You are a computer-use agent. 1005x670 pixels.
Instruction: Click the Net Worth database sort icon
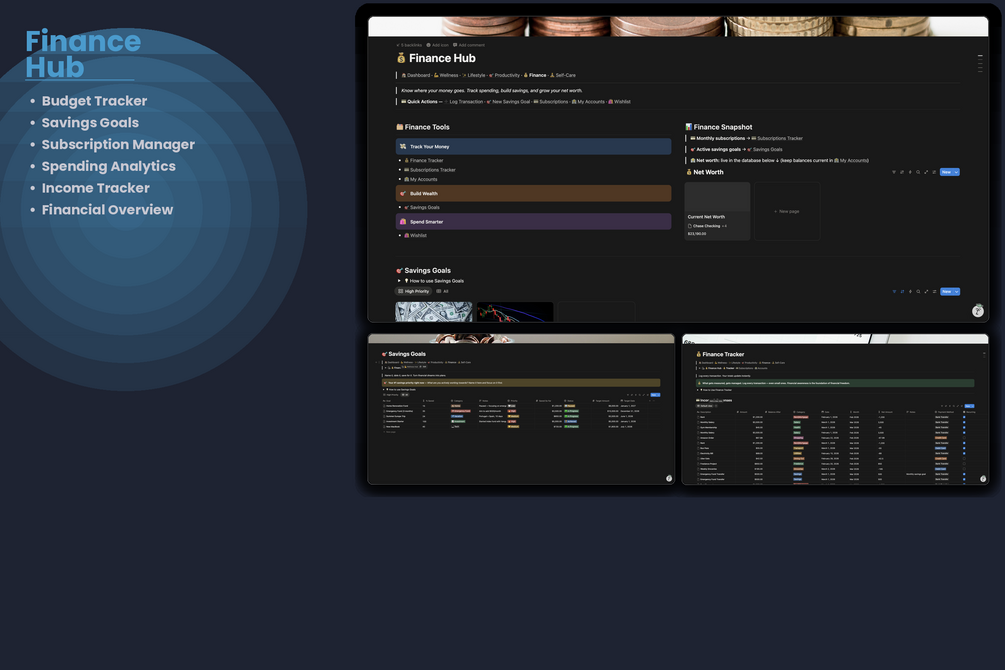tap(902, 172)
